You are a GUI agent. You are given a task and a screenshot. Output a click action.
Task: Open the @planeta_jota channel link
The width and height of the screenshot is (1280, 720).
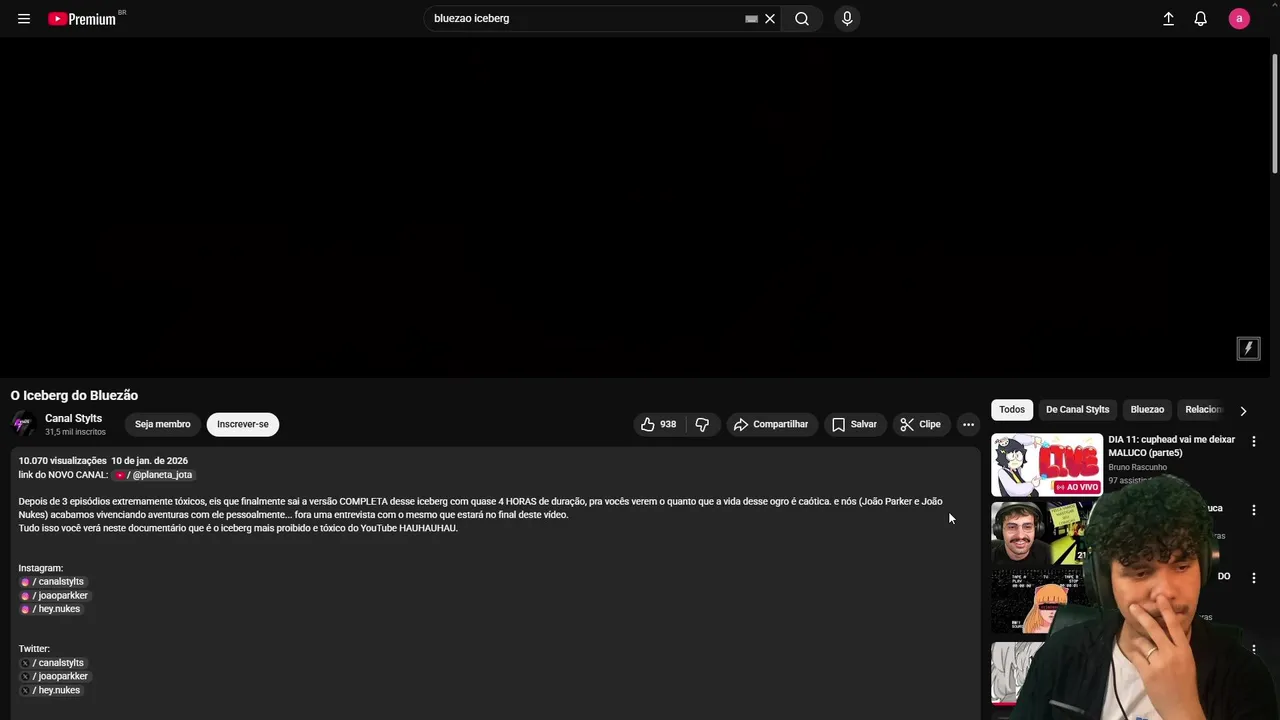click(x=153, y=475)
